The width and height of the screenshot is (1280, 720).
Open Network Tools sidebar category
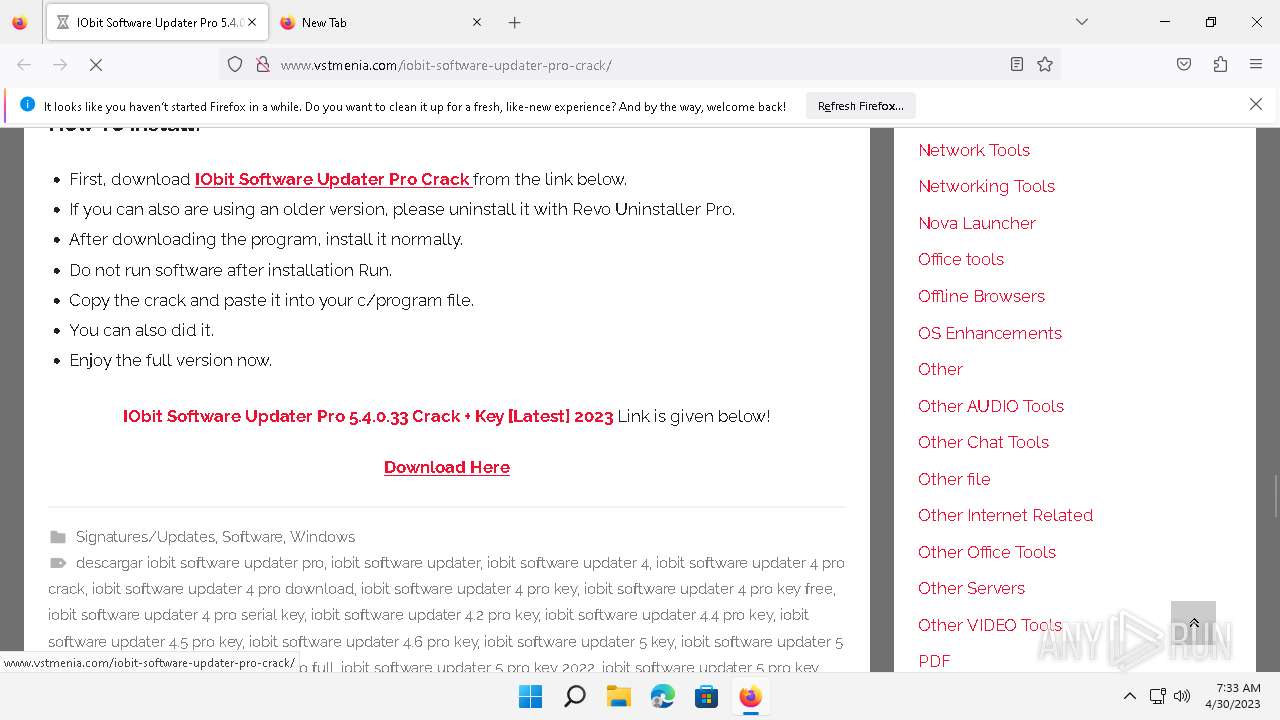(974, 150)
